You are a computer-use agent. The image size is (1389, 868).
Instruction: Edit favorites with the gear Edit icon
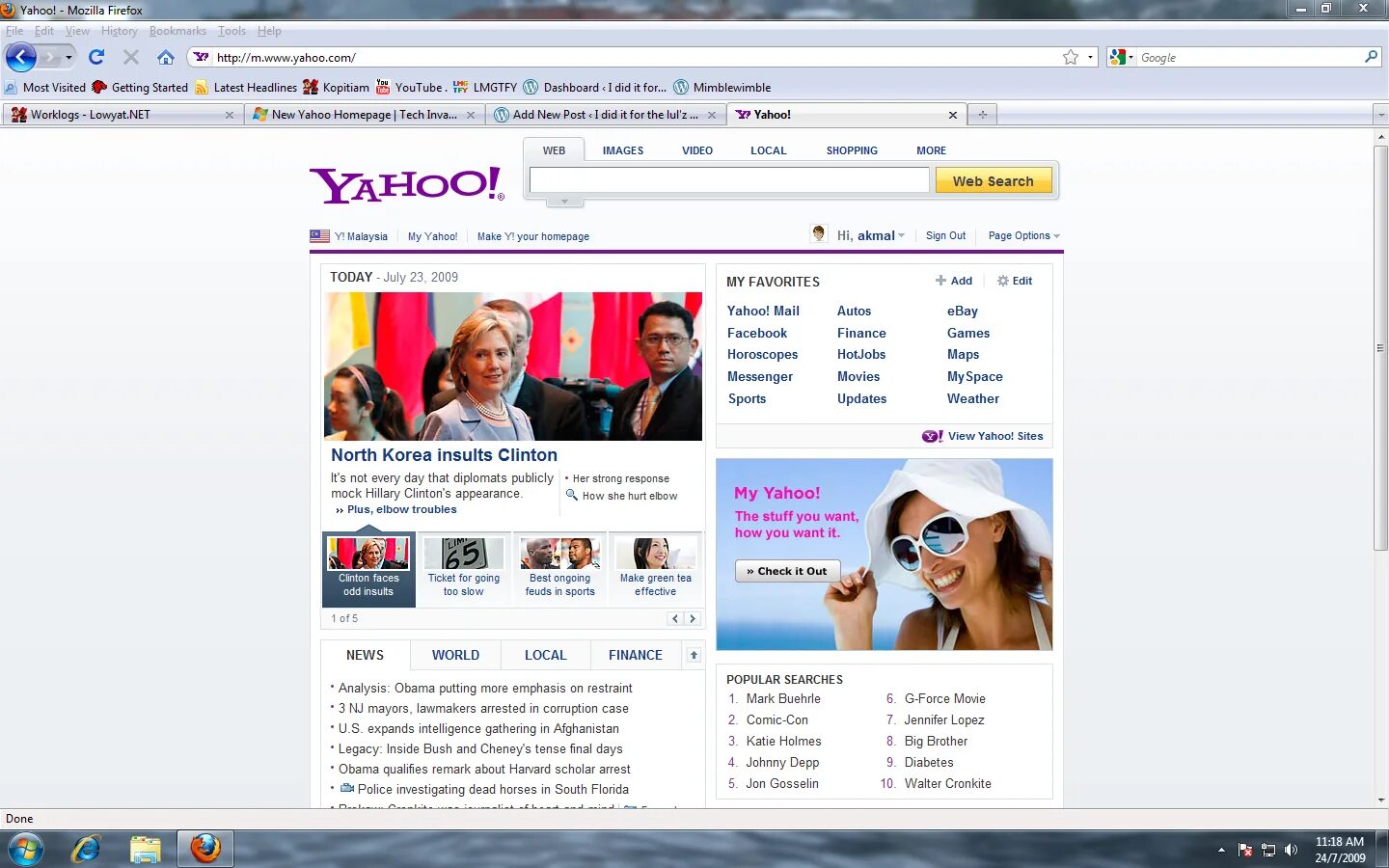(x=1014, y=281)
